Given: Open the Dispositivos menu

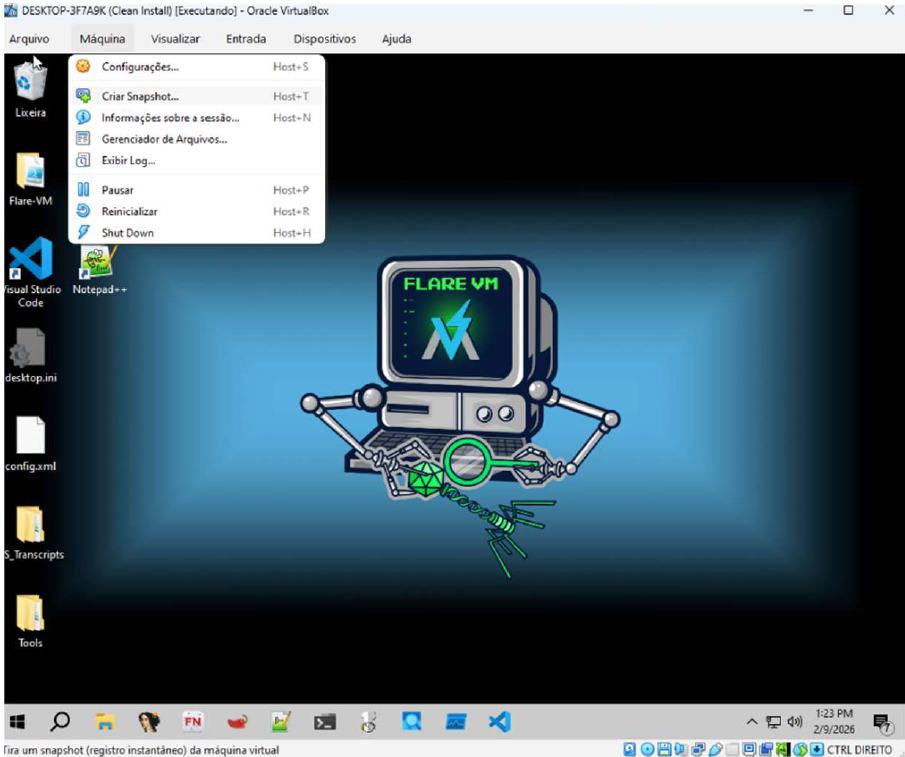Looking at the screenshot, I should coord(323,39).
